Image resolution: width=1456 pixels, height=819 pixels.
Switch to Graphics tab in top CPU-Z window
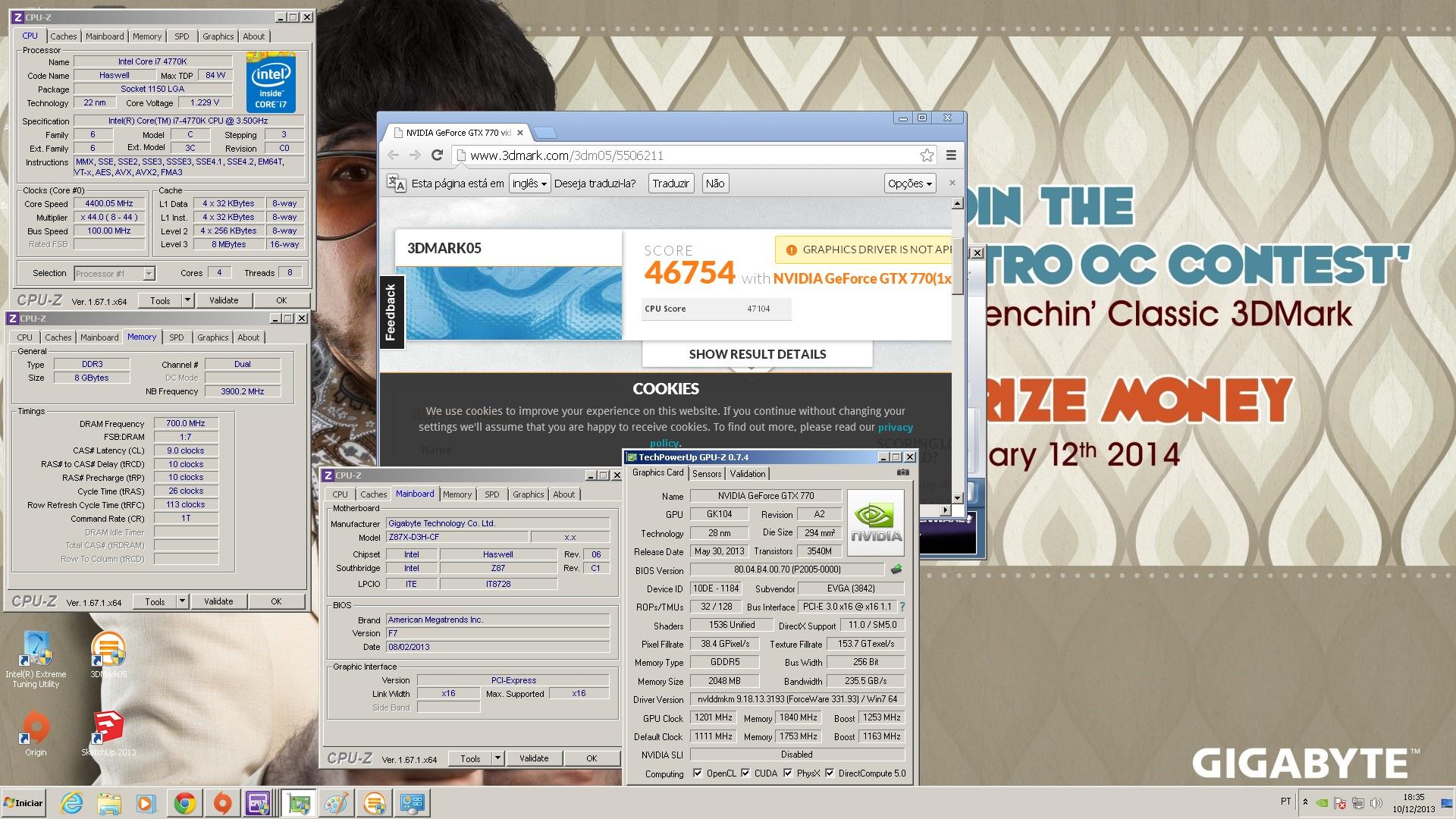click(x=218, y=36)
